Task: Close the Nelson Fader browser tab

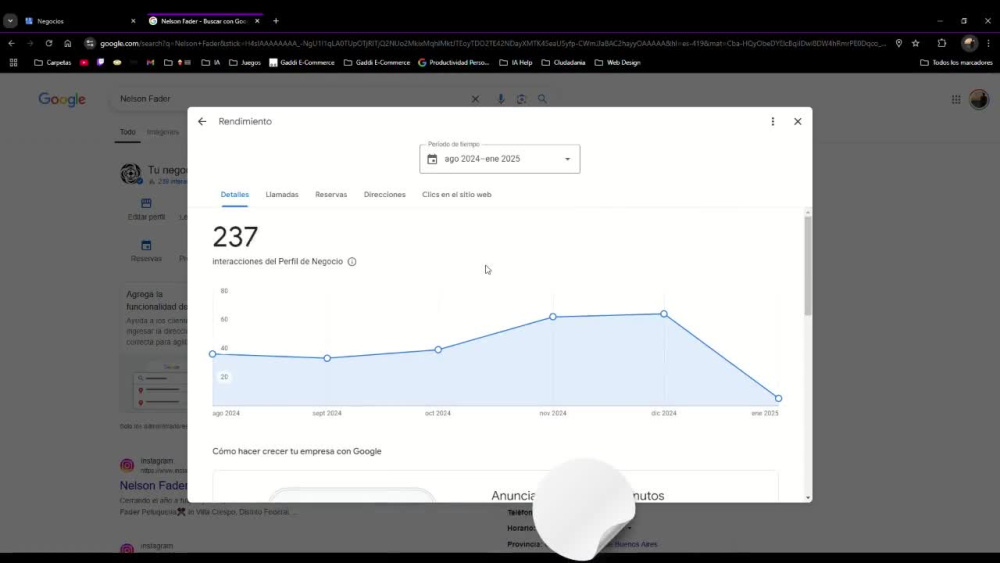Action: pos(257,21)
